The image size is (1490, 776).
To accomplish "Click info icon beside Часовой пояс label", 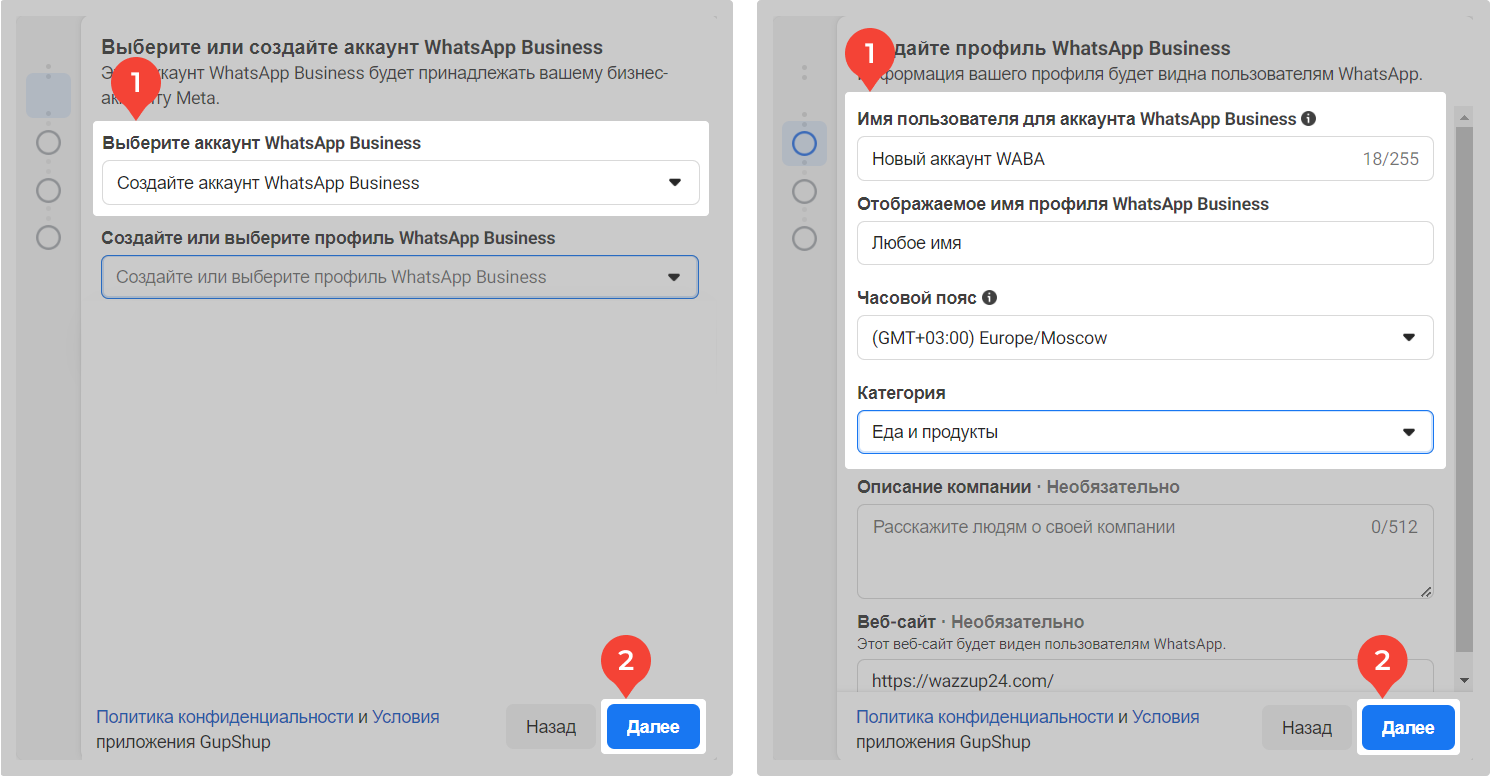I will (x=990, y=298).
